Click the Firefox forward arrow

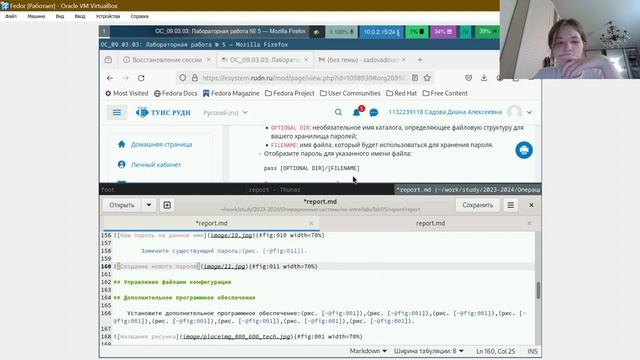click(126, 78)
